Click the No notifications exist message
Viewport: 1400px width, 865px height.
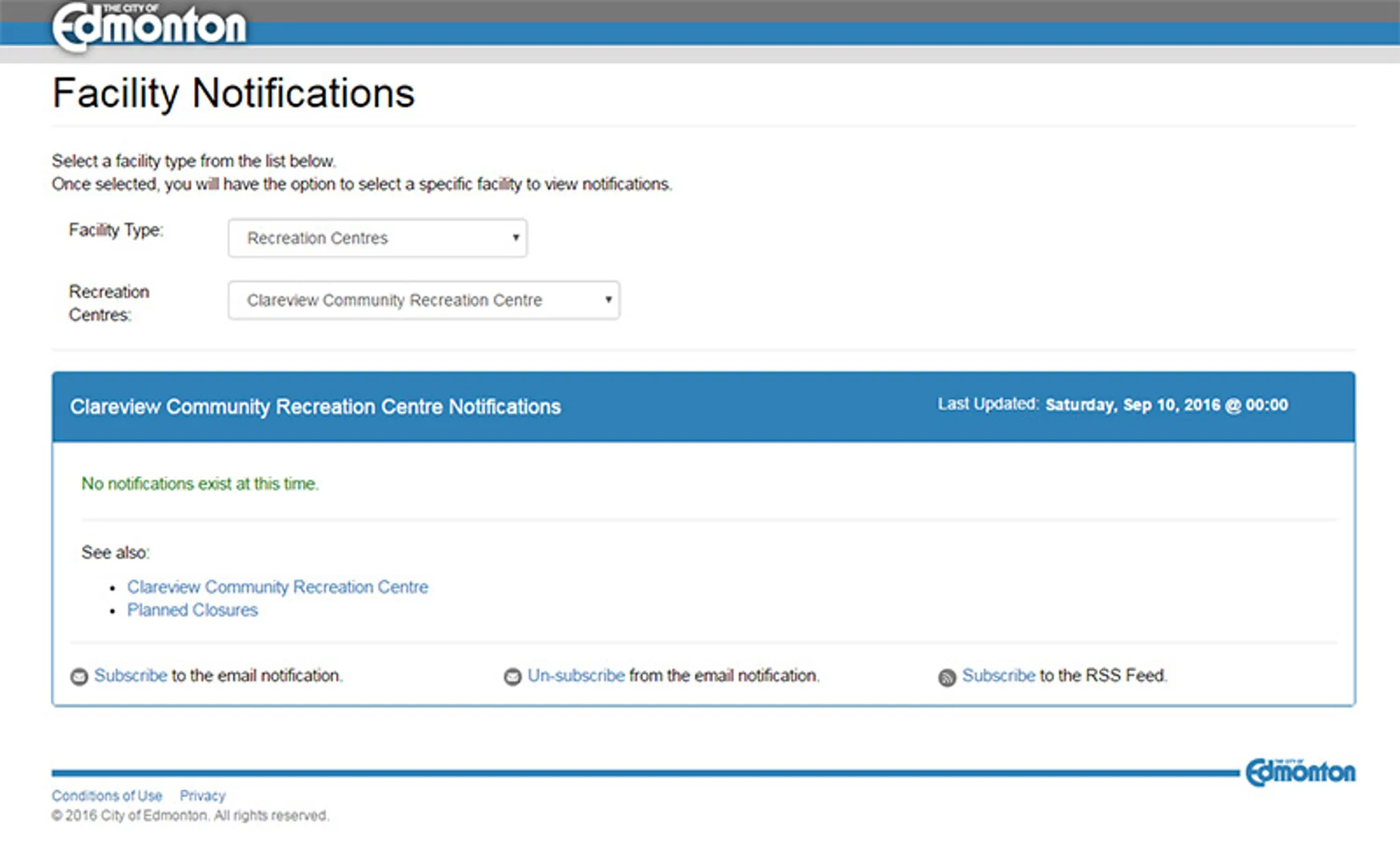coord(200,484)
